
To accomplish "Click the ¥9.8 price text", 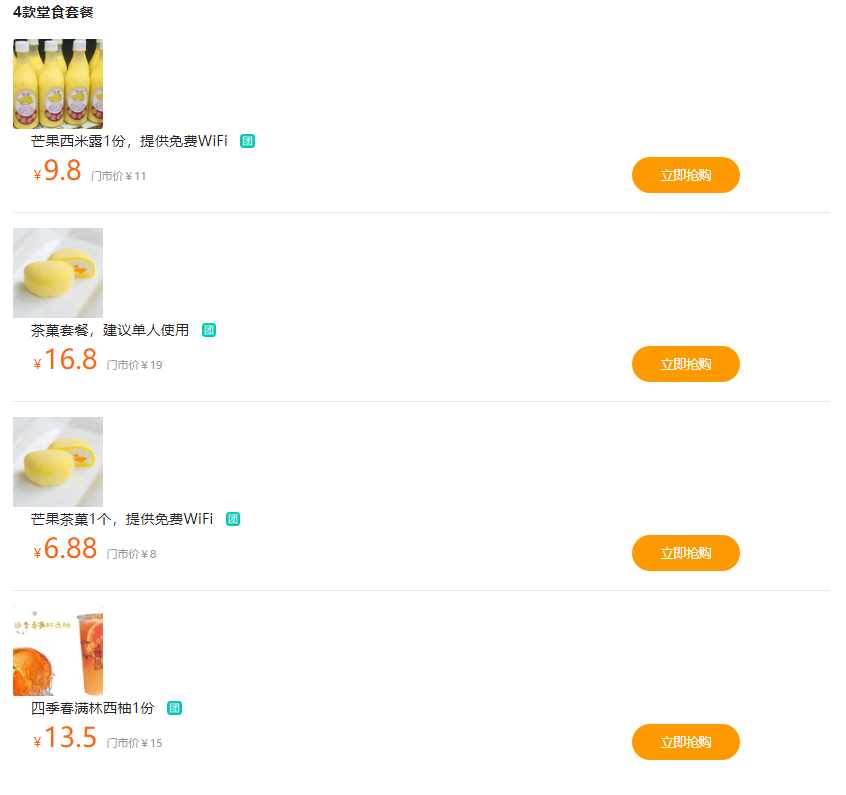I will point(58,171).
